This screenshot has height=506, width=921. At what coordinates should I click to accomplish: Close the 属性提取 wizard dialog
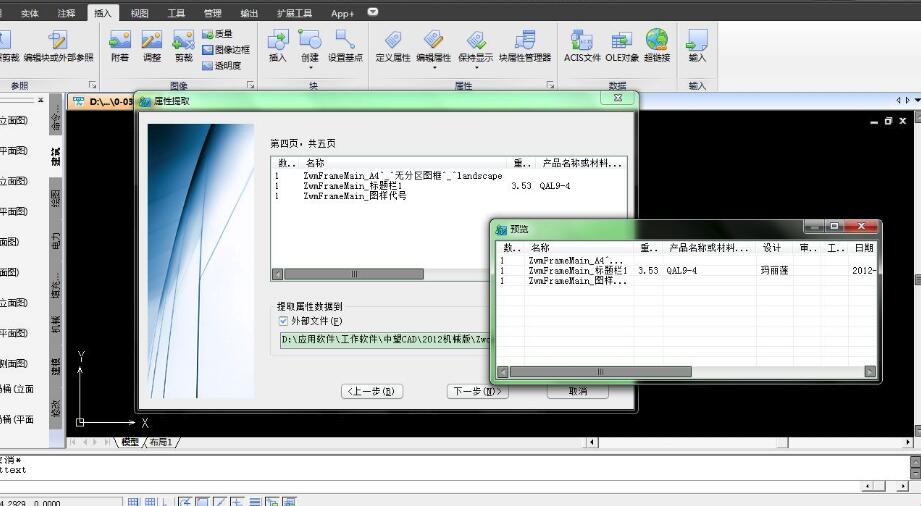pyautogui.click(x=617, y=99)
